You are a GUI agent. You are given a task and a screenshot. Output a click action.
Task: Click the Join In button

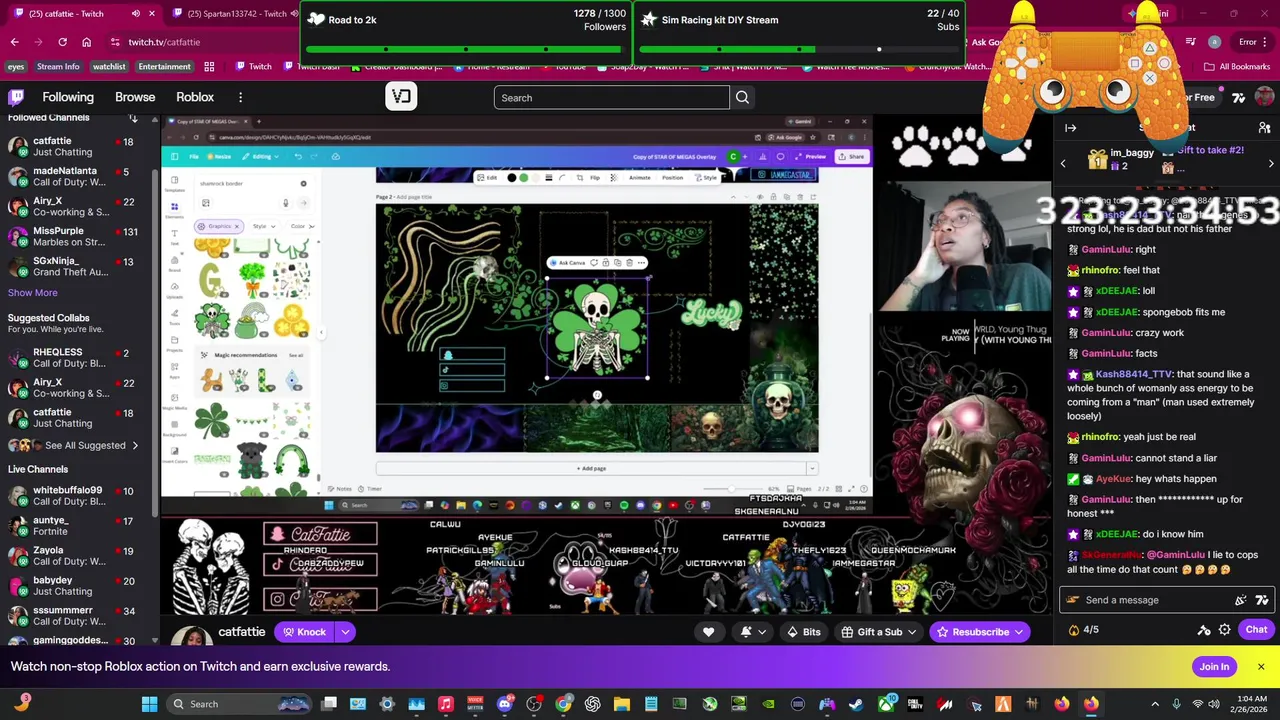click(x=1214, y=667)
